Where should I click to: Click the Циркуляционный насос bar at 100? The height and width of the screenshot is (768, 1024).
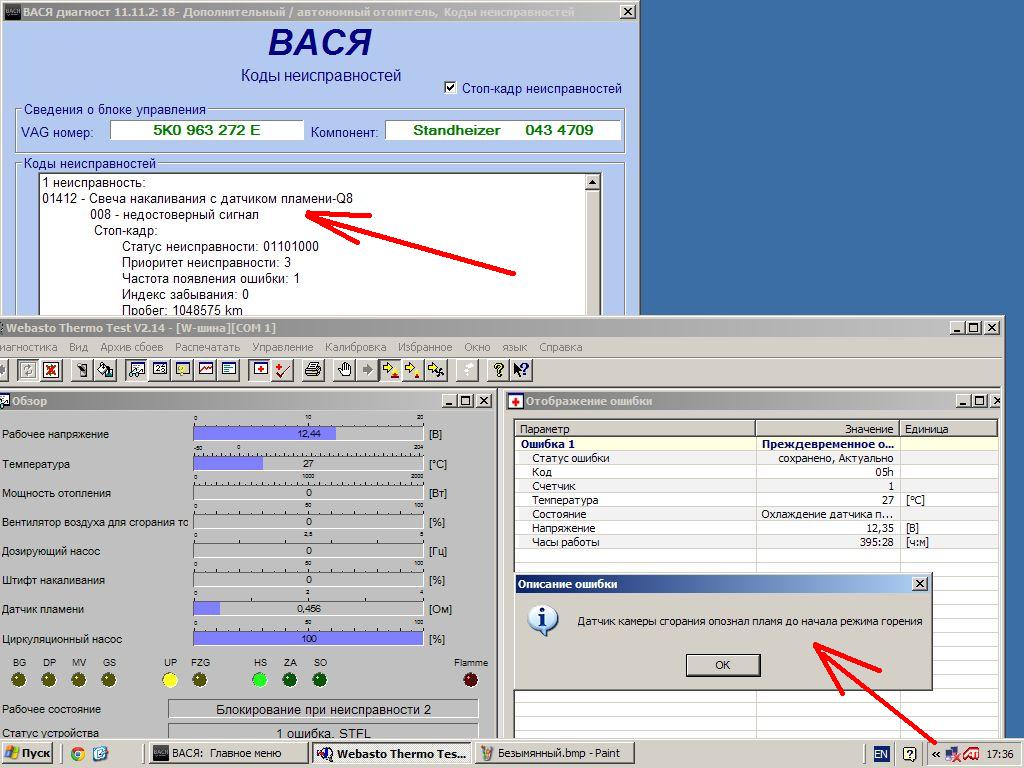(308, 639)
